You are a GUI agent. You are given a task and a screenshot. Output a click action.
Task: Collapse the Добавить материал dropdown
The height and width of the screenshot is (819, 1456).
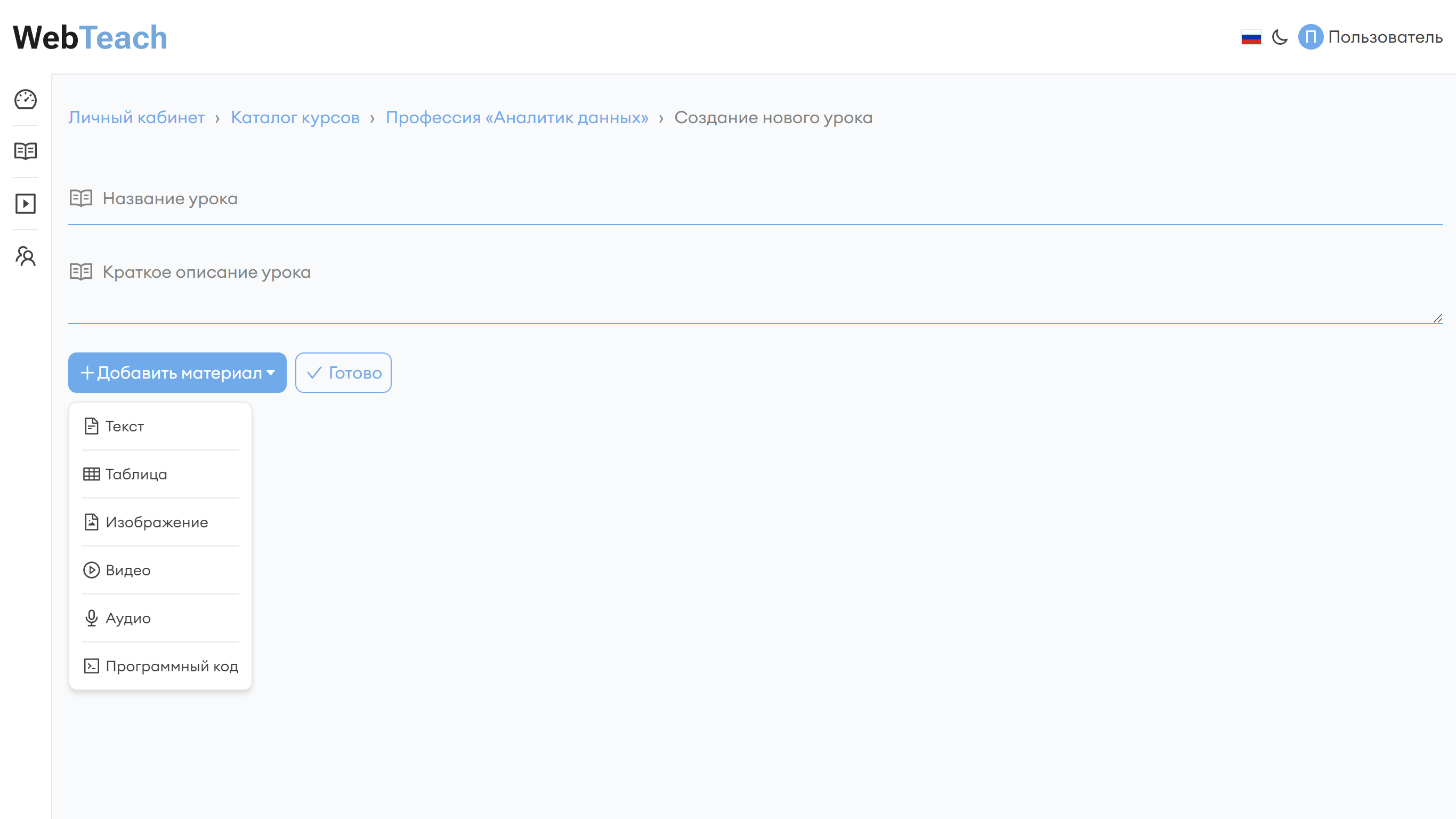[x=177, y=373]
